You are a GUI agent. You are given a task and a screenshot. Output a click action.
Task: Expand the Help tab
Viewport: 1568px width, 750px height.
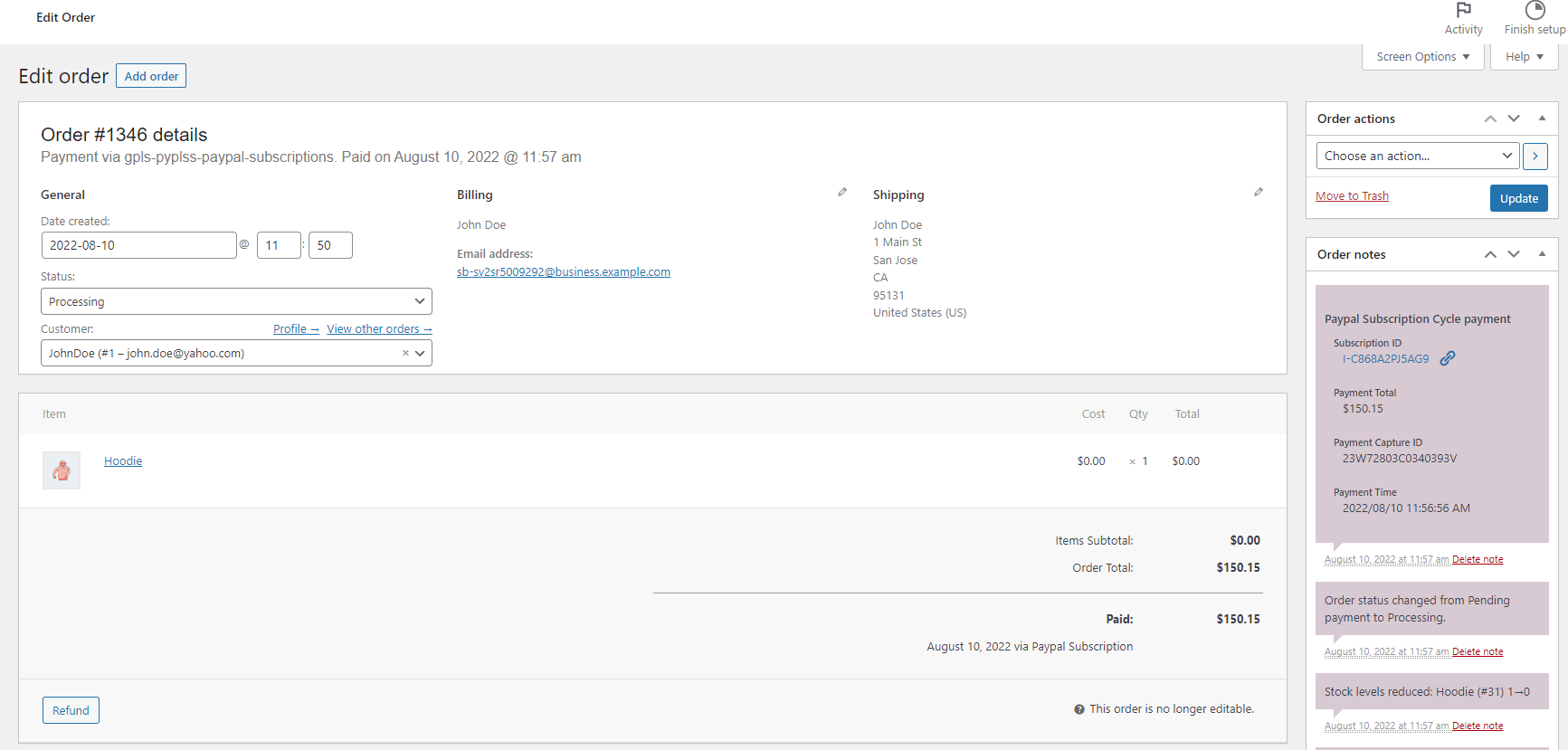pyautogui.click(x=1524, y=57)
